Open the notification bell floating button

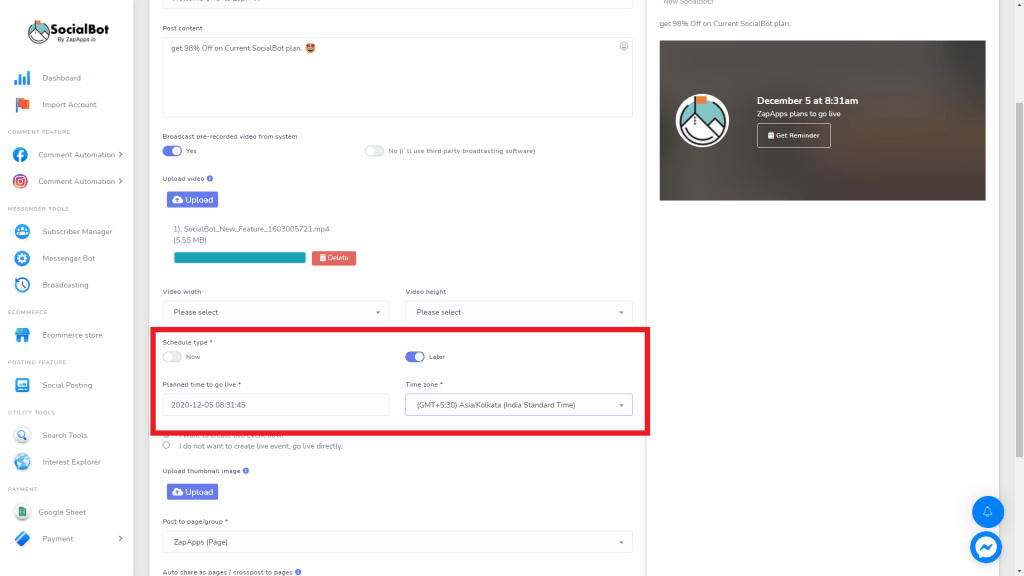(987, 512)
